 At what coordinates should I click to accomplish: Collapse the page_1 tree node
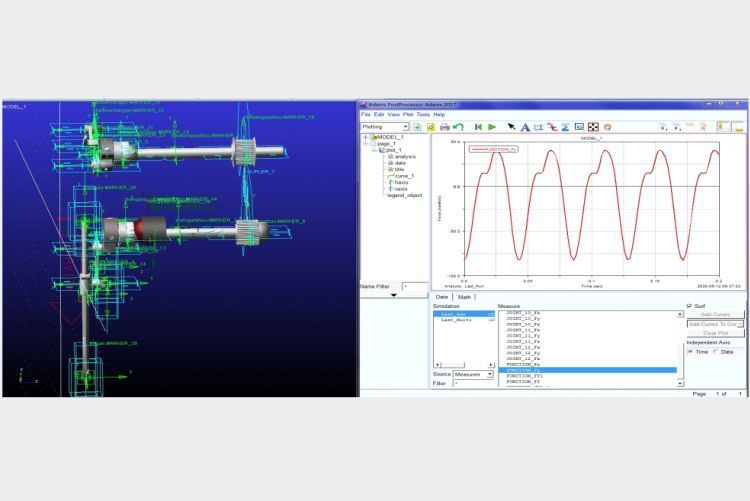pyautogui.click(x=366, y=144)
